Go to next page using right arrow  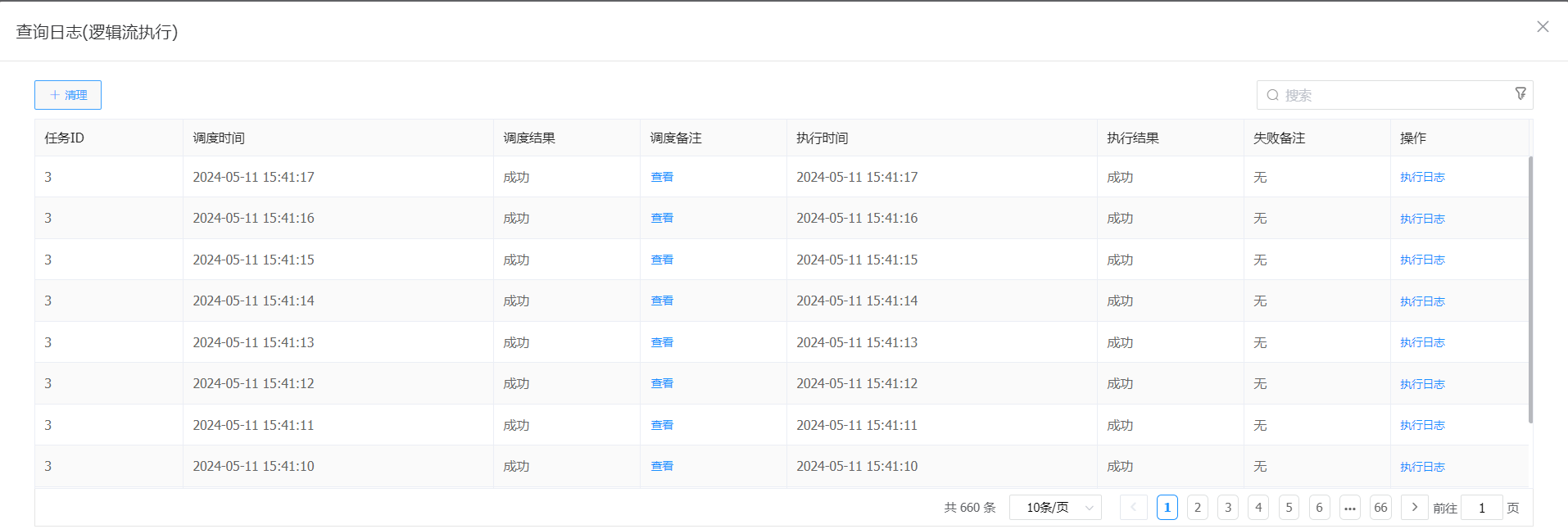point(1414,508)
